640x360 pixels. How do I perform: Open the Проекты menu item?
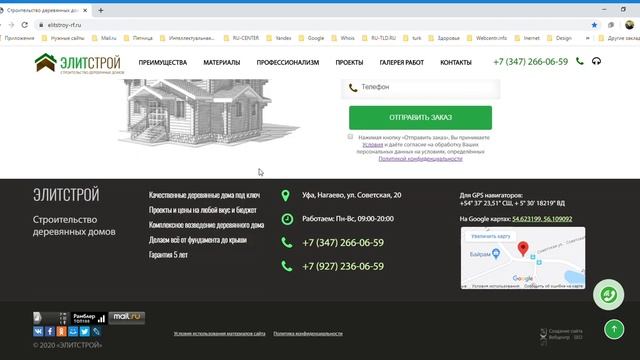click(349, 62)
